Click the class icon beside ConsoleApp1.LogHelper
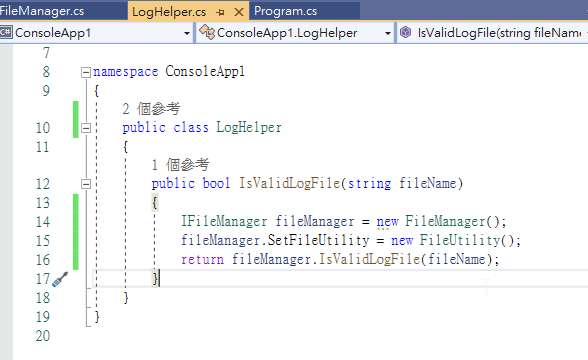This screenshot has height=360, width=588. [207, 32]
